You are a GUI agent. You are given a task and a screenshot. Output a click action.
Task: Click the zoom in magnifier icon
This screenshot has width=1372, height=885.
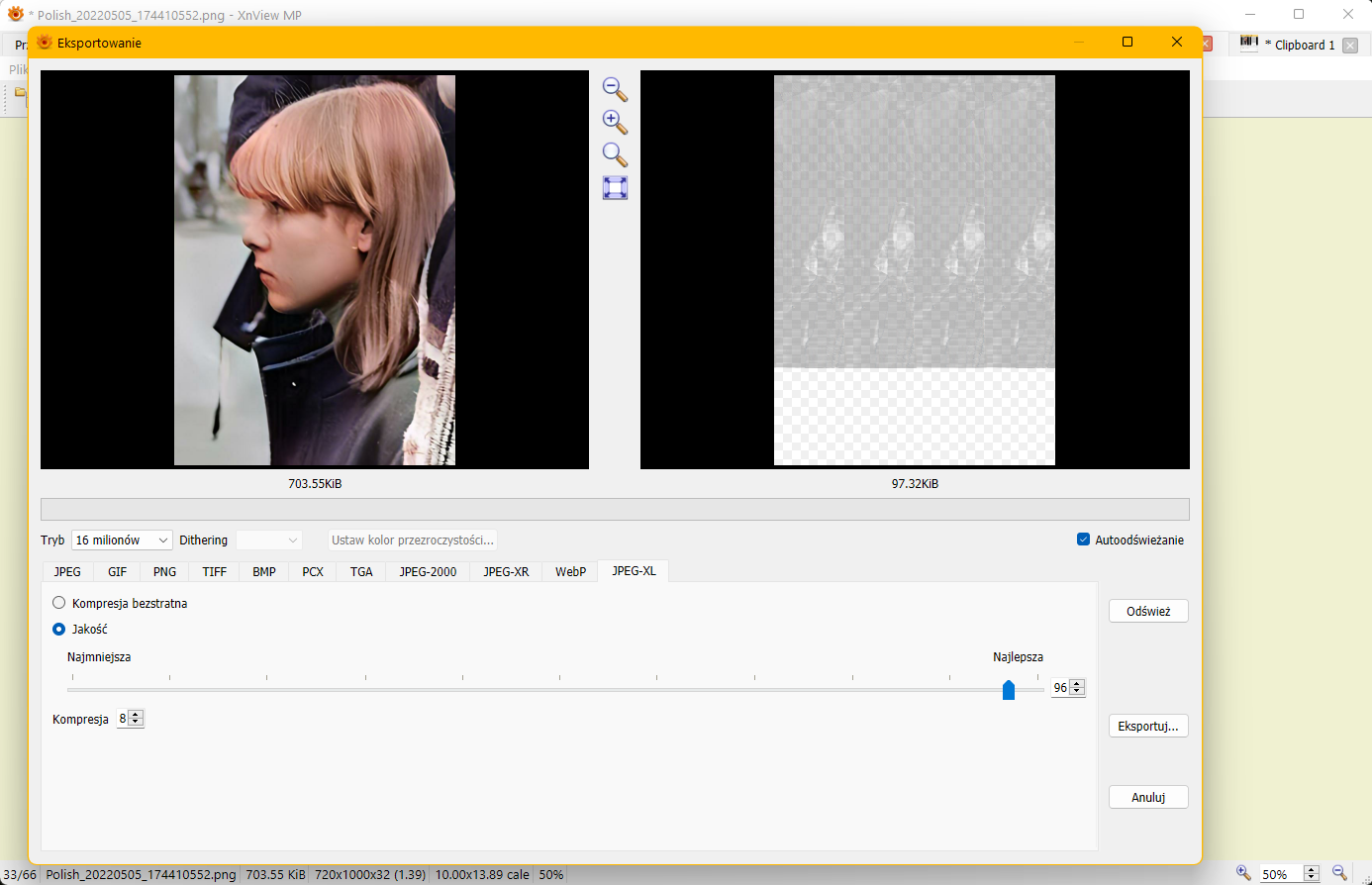[x=615, y=122]
